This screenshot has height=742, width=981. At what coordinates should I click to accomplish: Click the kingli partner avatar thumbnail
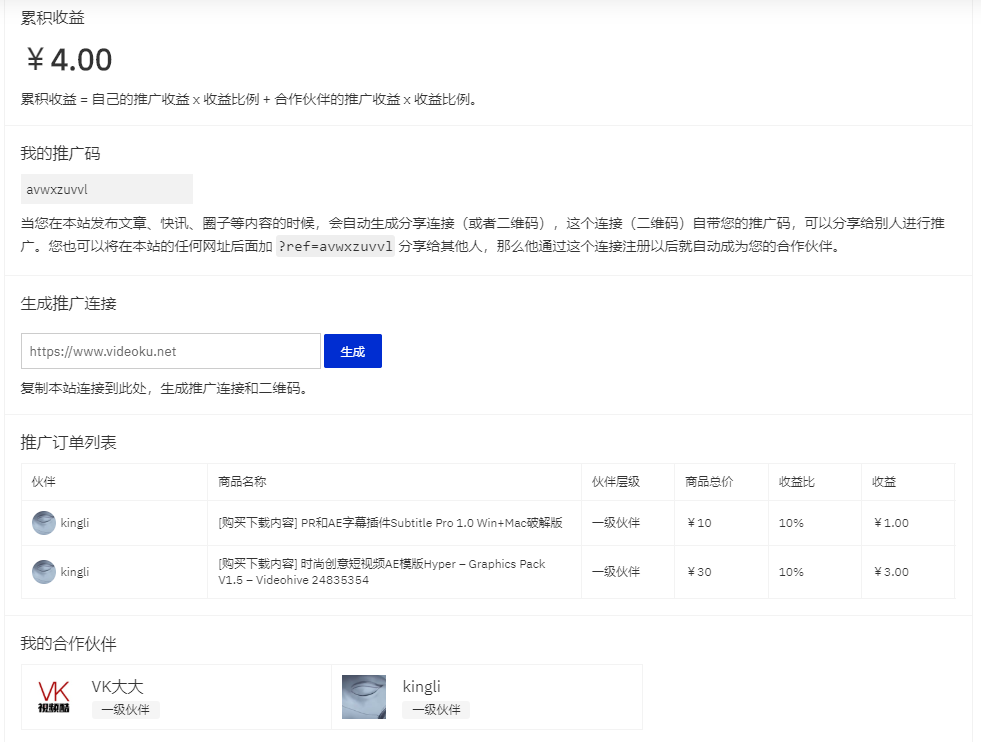click(364, 696)
